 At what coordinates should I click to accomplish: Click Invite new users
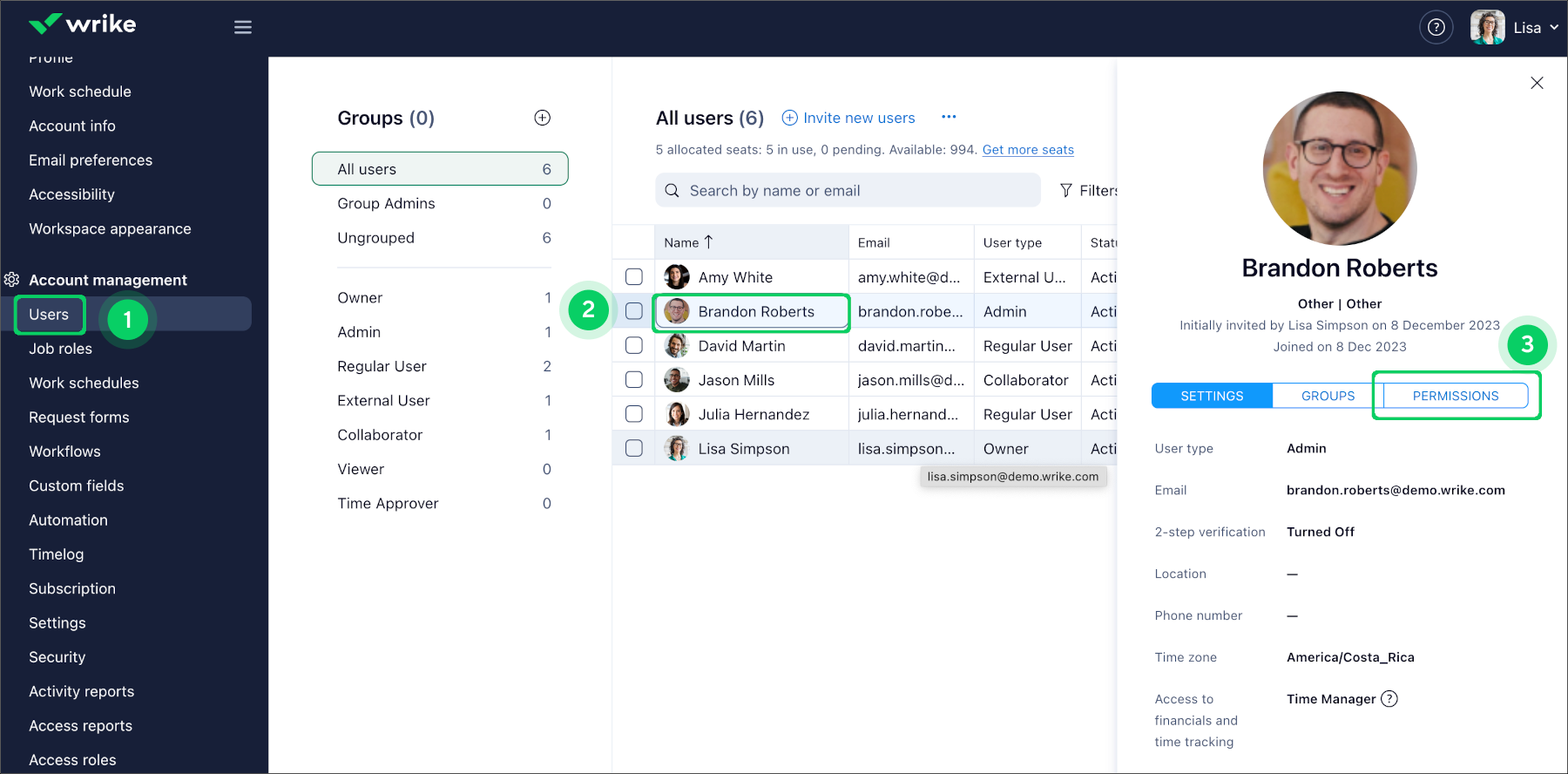tap(849, 118)
